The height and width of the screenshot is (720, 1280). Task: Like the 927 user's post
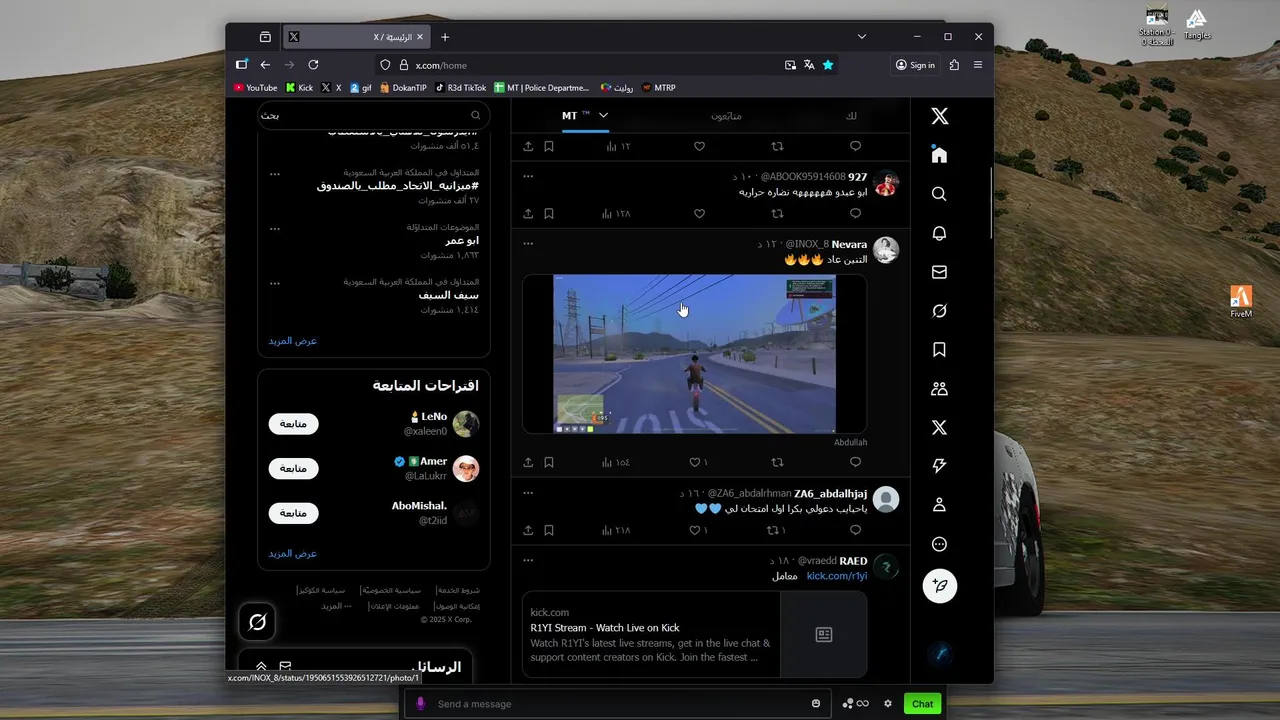(699, 213)
